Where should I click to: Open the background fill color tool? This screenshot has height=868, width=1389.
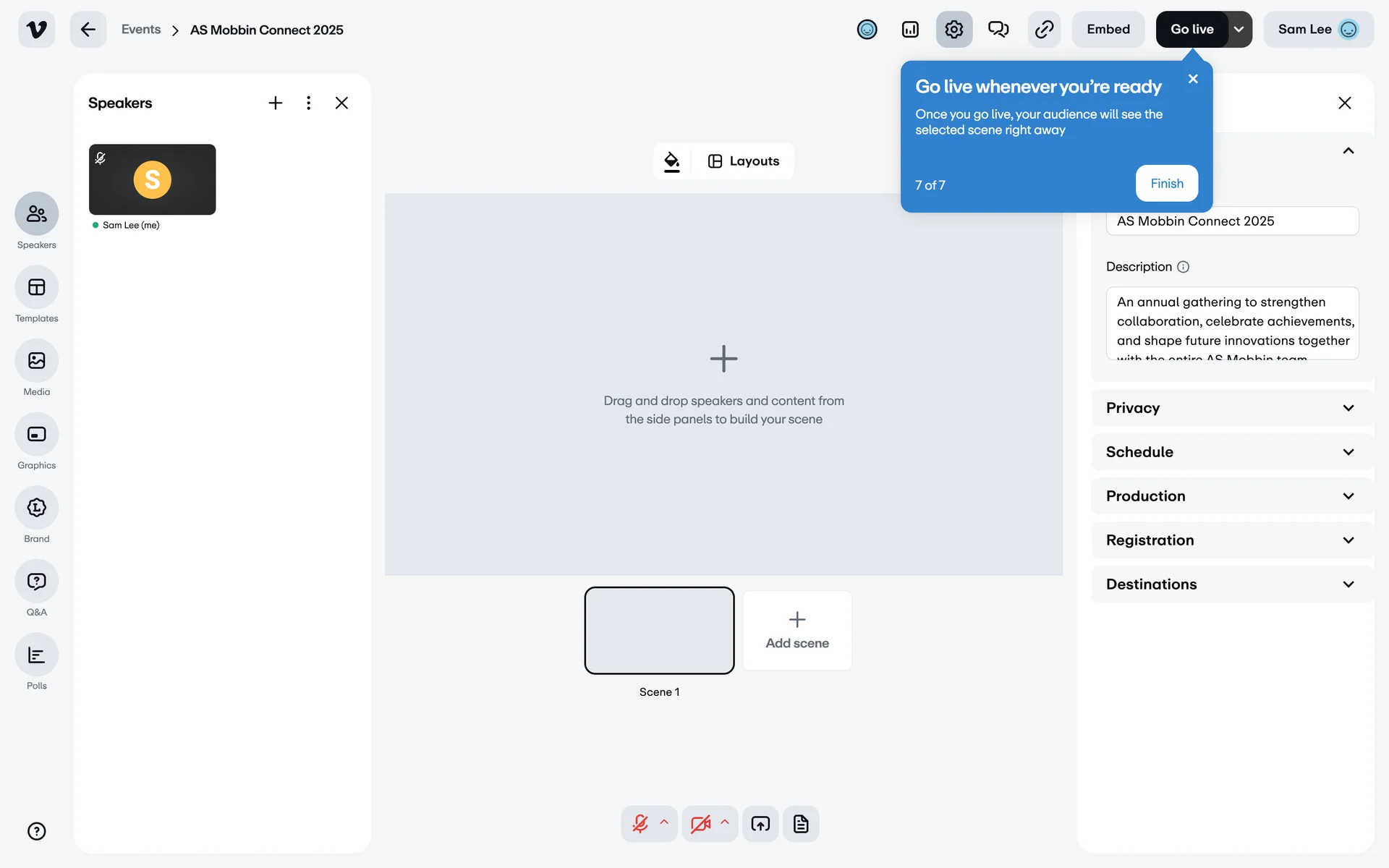click(x=672, y=161)
